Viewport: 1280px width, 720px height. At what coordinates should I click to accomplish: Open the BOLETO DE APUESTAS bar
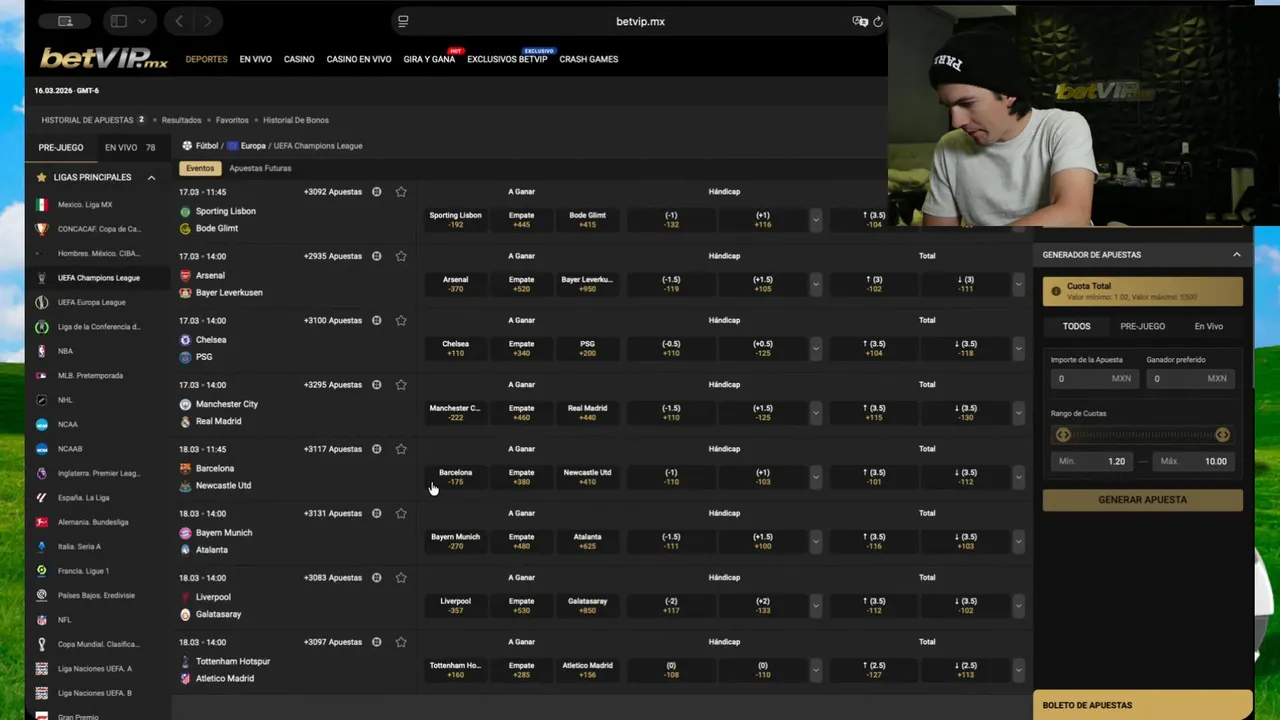(x=1143, y=705)
